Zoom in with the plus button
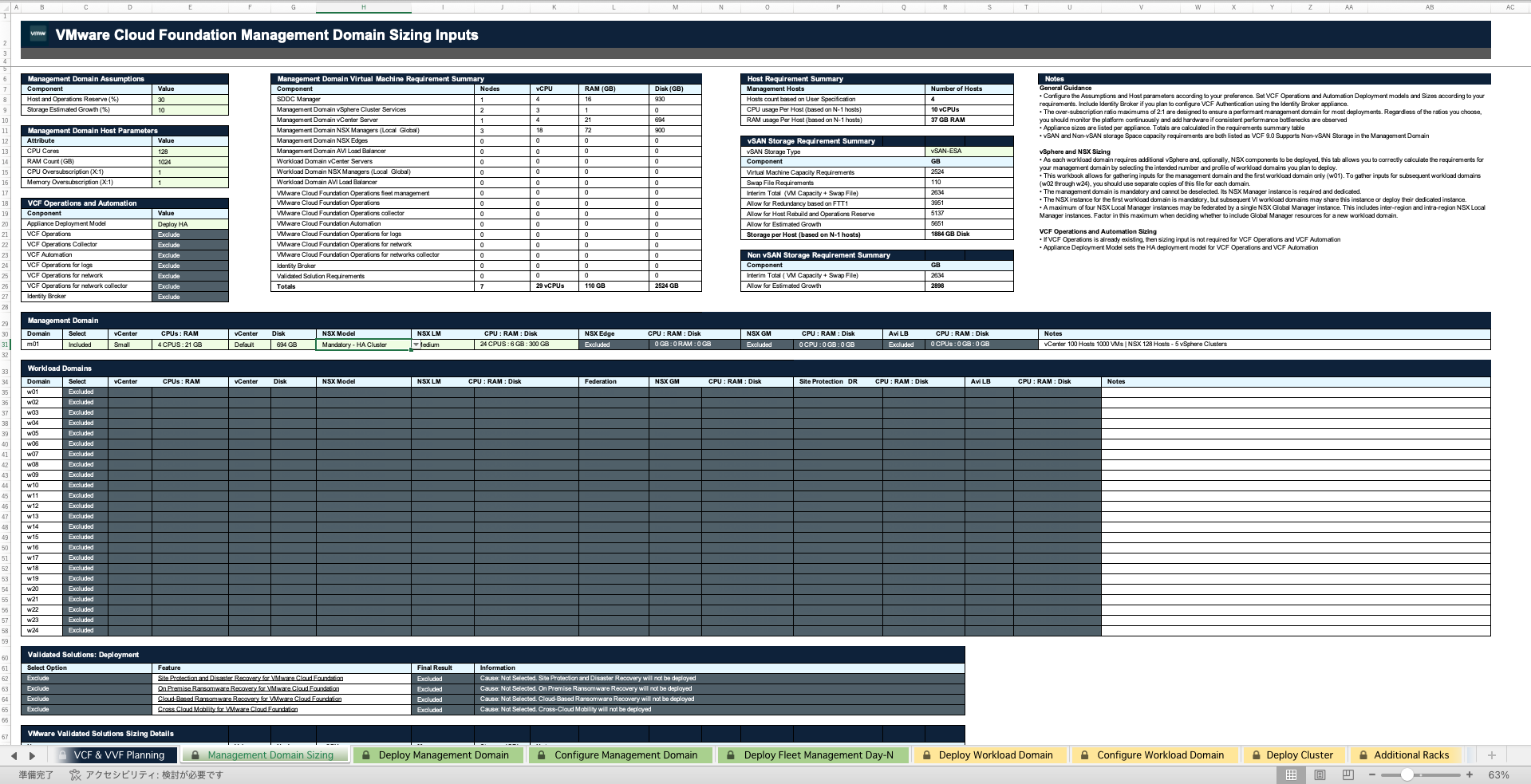The image size is (1531, 784). tap(1470, 774)
